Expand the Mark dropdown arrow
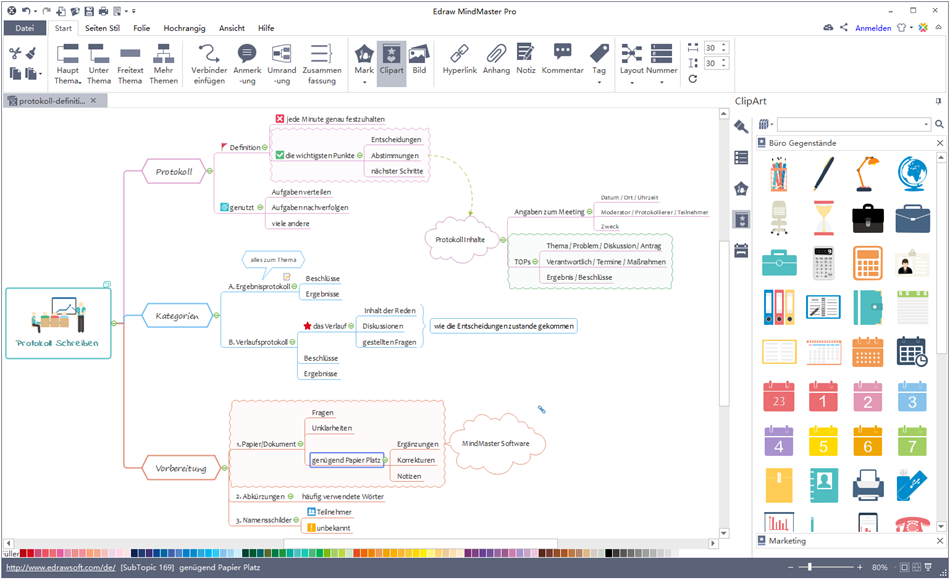 [x=364, y=82]
